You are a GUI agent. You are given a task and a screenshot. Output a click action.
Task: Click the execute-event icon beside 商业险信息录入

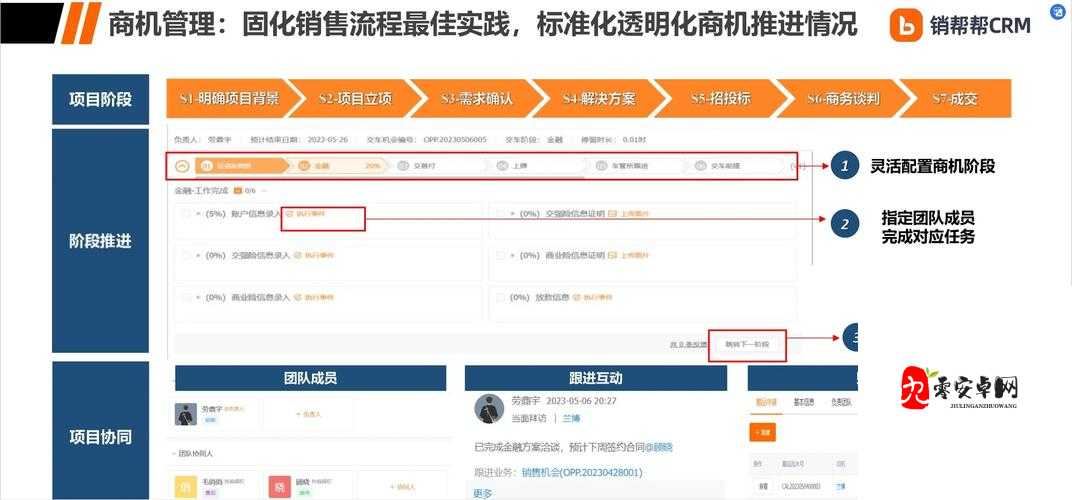coord(298,298)
